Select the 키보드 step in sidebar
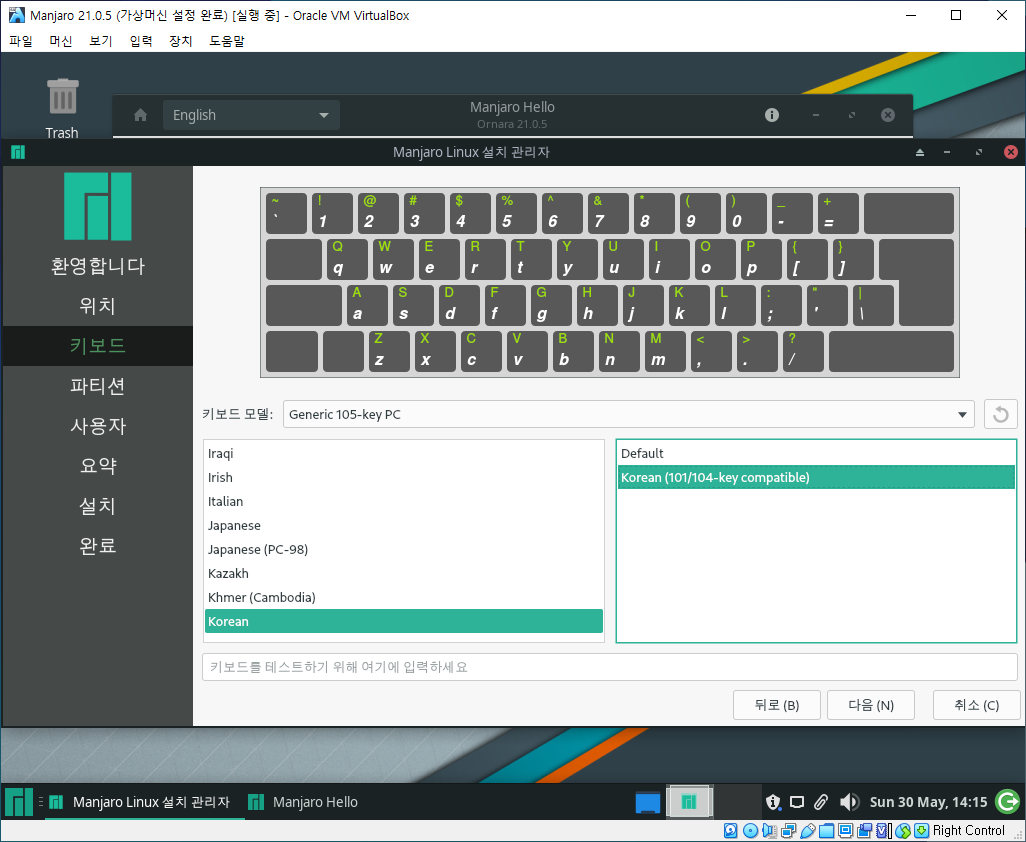The height and width of the screenshot is (842, 1026). [97, 345]
